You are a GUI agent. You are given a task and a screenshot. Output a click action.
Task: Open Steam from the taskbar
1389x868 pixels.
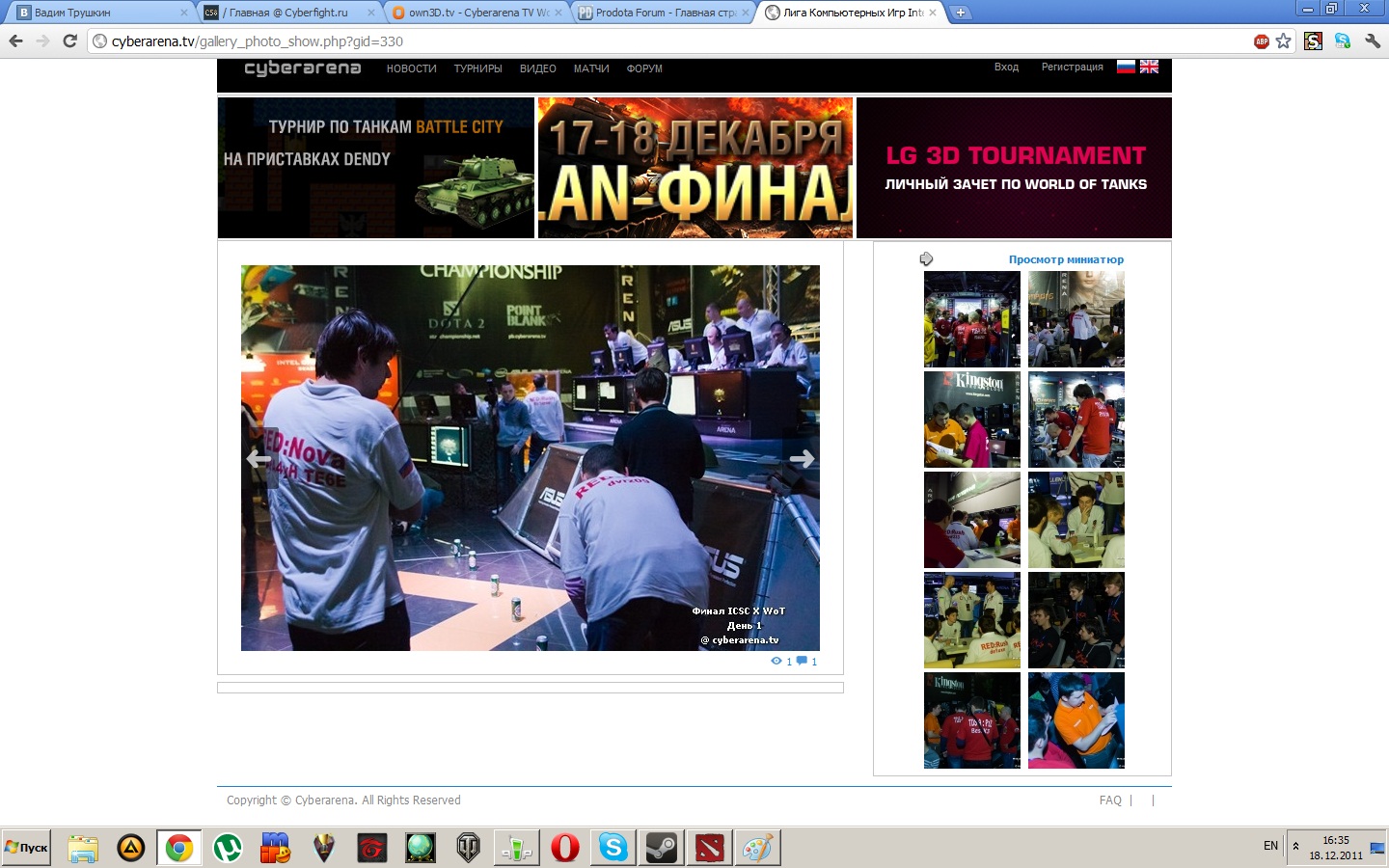[662, 848]
